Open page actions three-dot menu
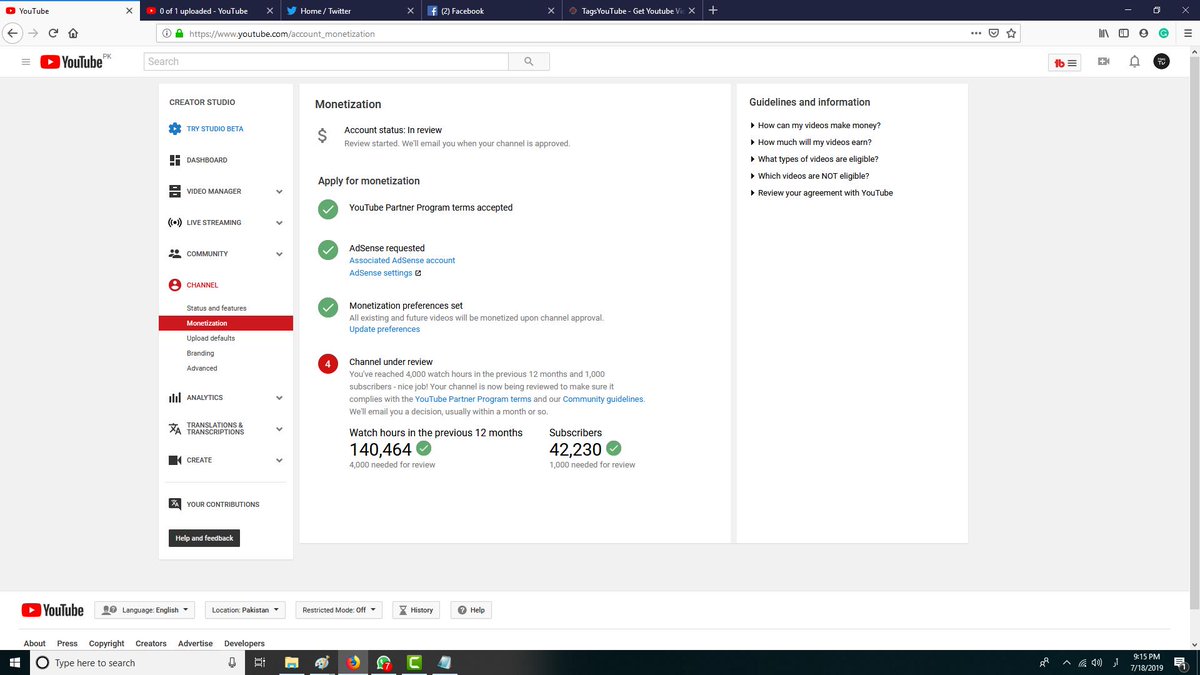 pyautogui.click(x=976, y=32)
